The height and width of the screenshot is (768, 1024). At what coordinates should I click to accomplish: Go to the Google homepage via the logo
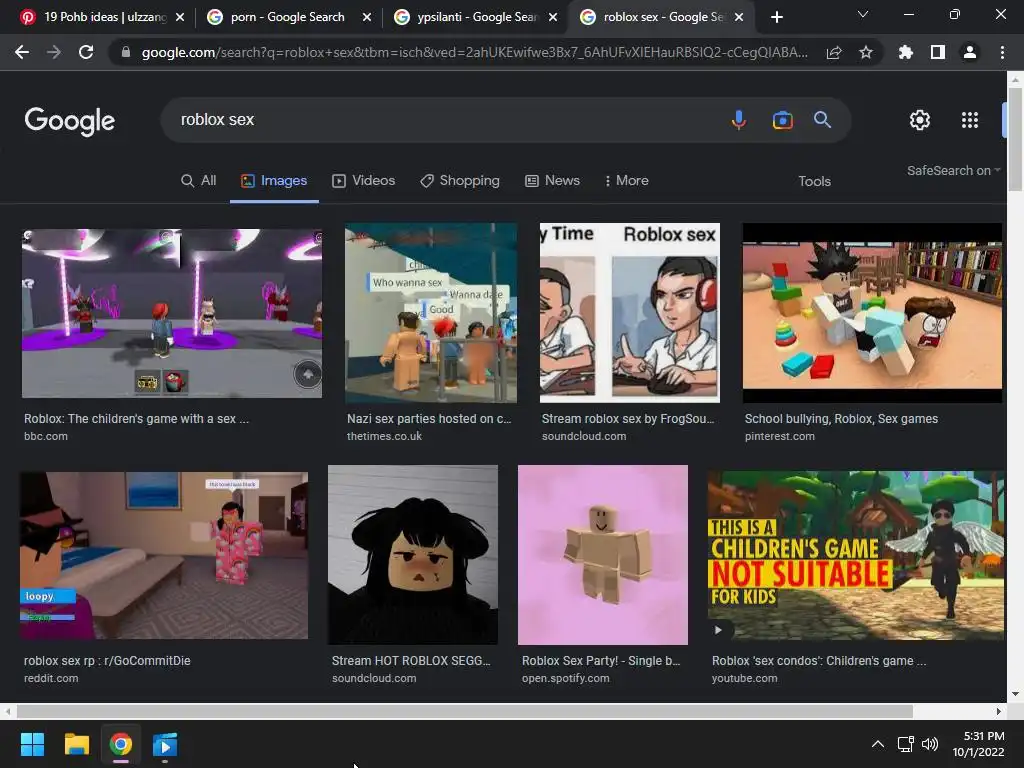tap(70, 121)
